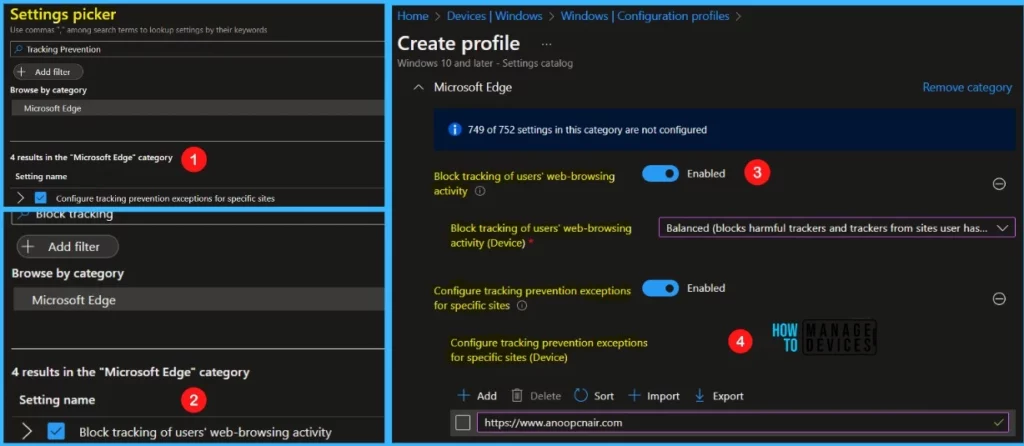Click the lower Setting name column header
Image resolution: width=1024 pixels, height=446 pixels.
click(57, 400)
